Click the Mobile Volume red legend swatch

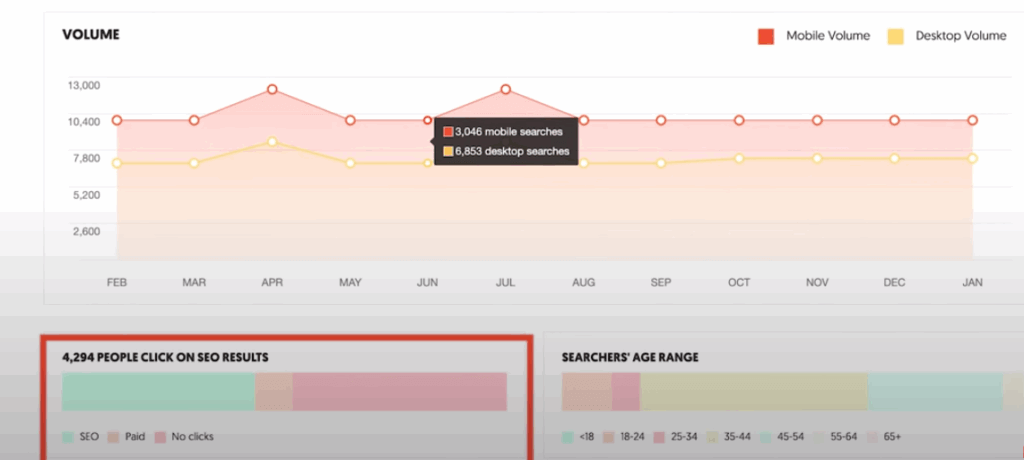click(766, 36)
